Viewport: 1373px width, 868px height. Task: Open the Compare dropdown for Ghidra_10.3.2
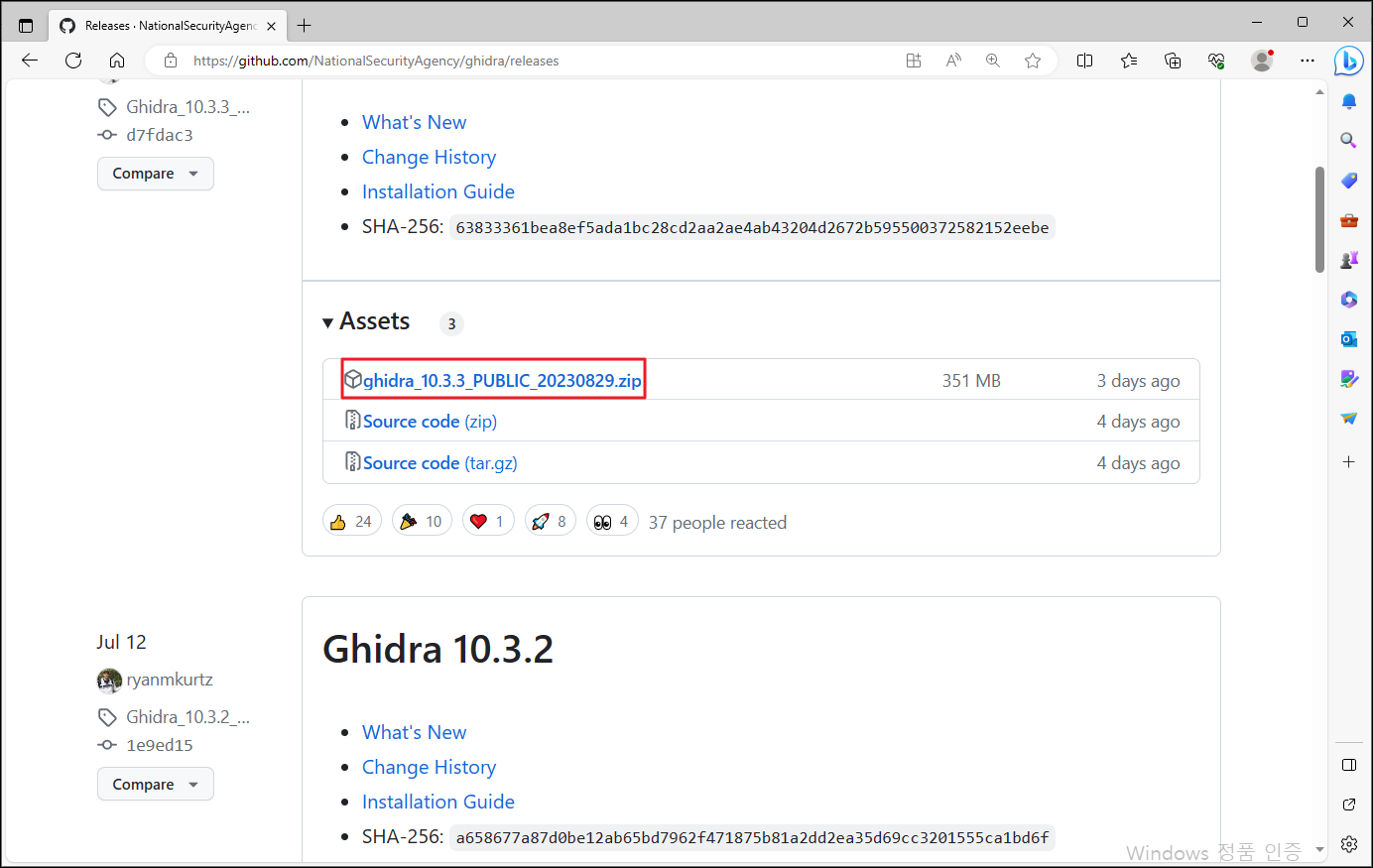[156, 785]
